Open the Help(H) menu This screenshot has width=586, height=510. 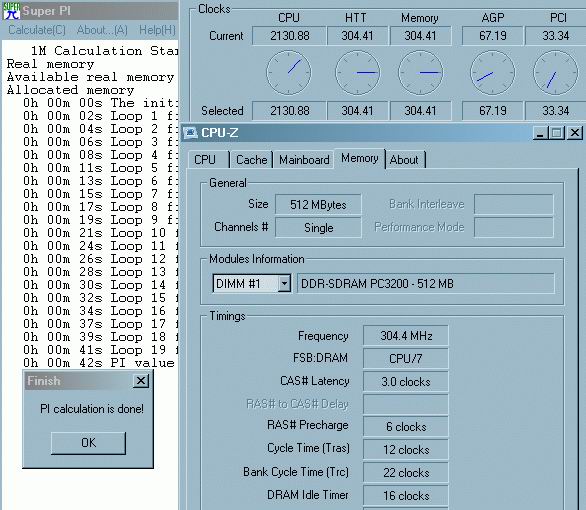(x=157, y=30)
